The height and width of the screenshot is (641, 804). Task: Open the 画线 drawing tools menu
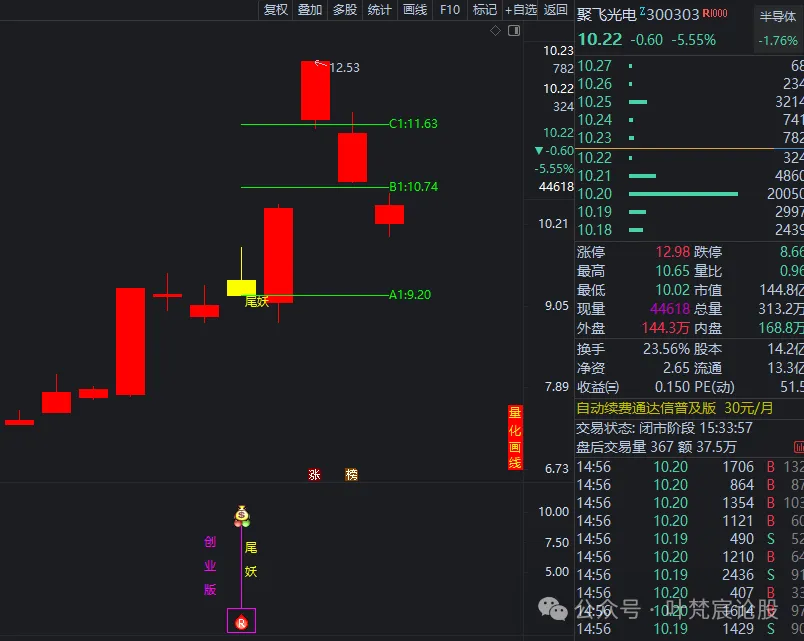415,10
